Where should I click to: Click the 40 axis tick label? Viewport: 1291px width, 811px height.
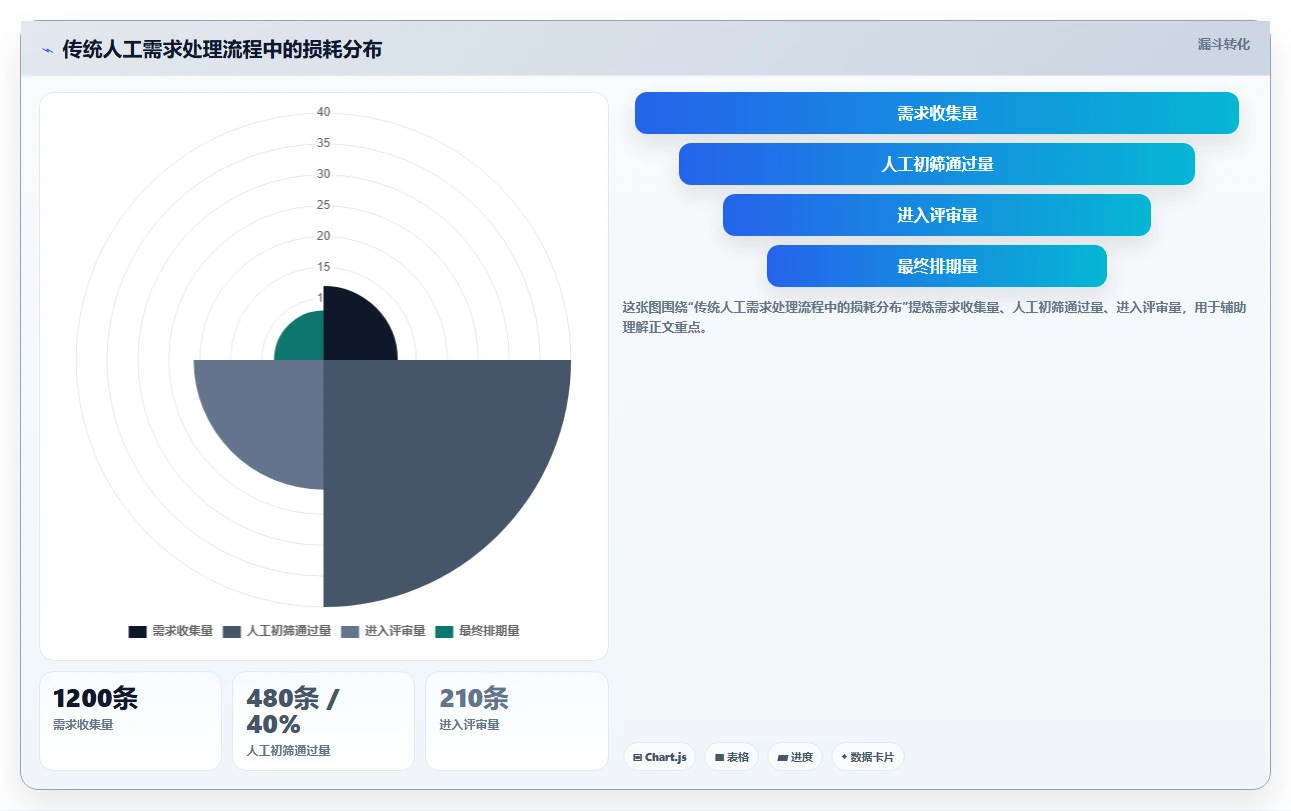click(x=323, y=112)
